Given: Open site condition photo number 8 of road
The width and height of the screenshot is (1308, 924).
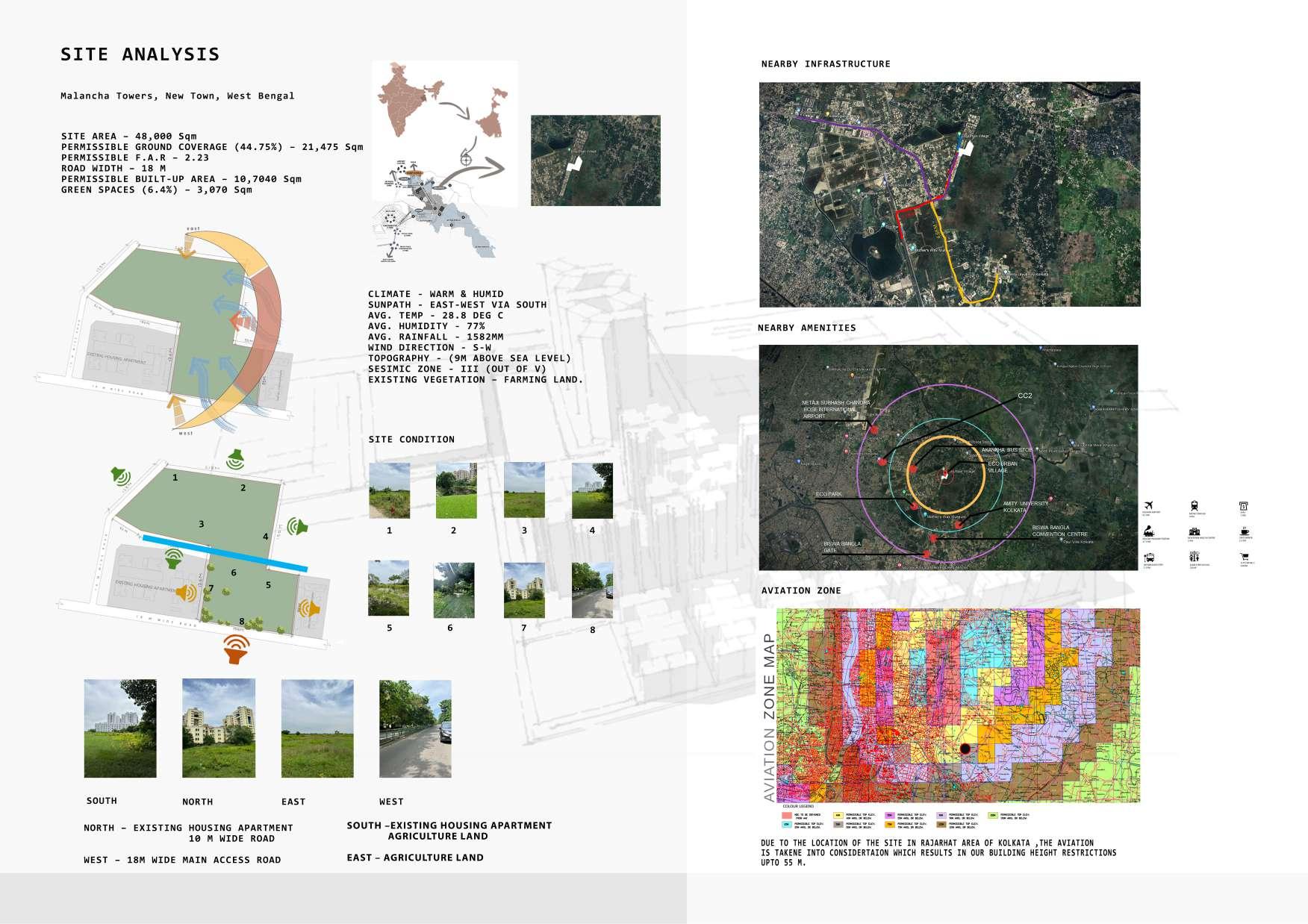Looking at the screenshot, I should (592, 590).
